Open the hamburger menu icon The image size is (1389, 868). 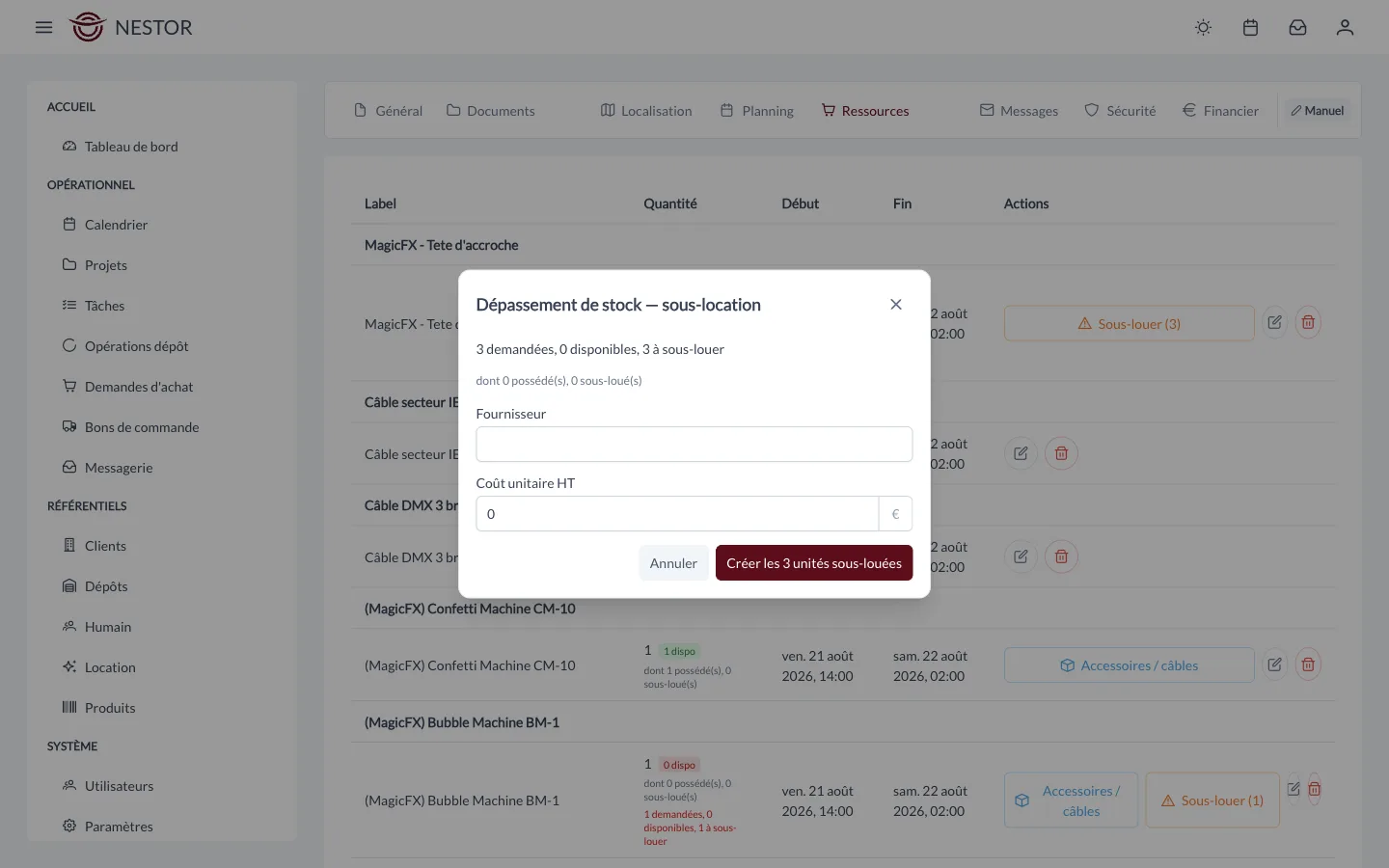pos(43,28)
